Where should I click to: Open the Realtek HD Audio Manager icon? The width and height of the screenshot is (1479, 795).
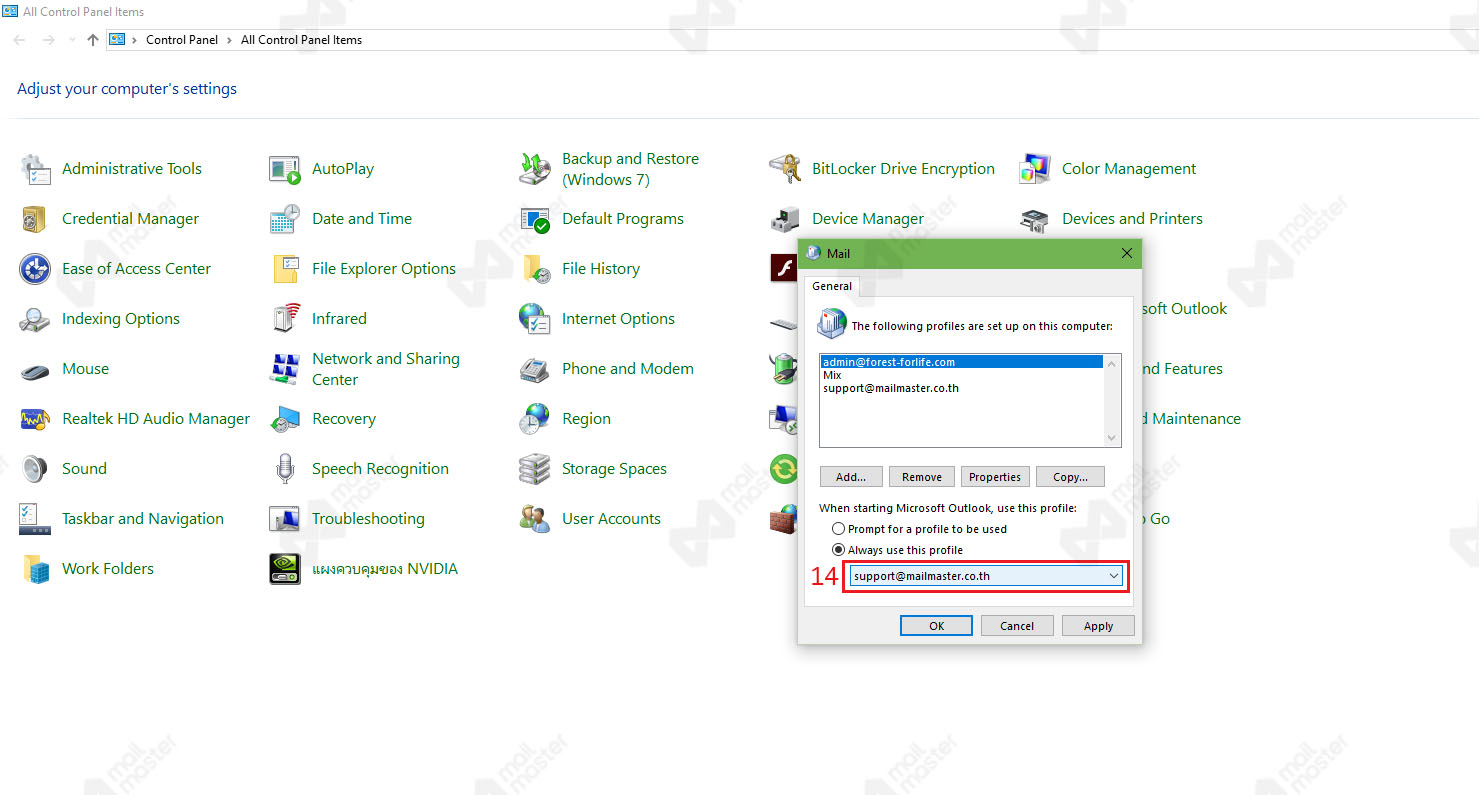click(x=35, y=419)
